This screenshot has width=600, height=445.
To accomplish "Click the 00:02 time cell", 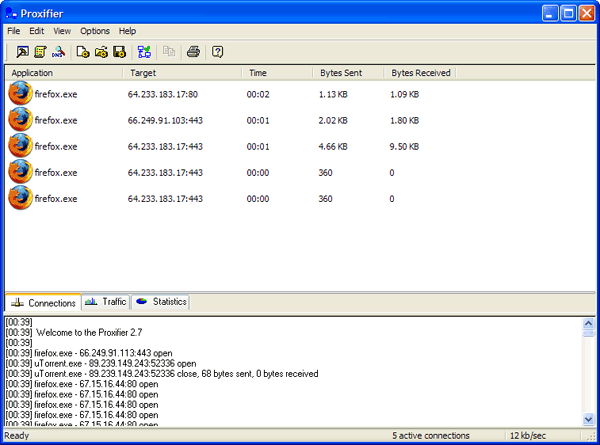I will click(258, 94).
